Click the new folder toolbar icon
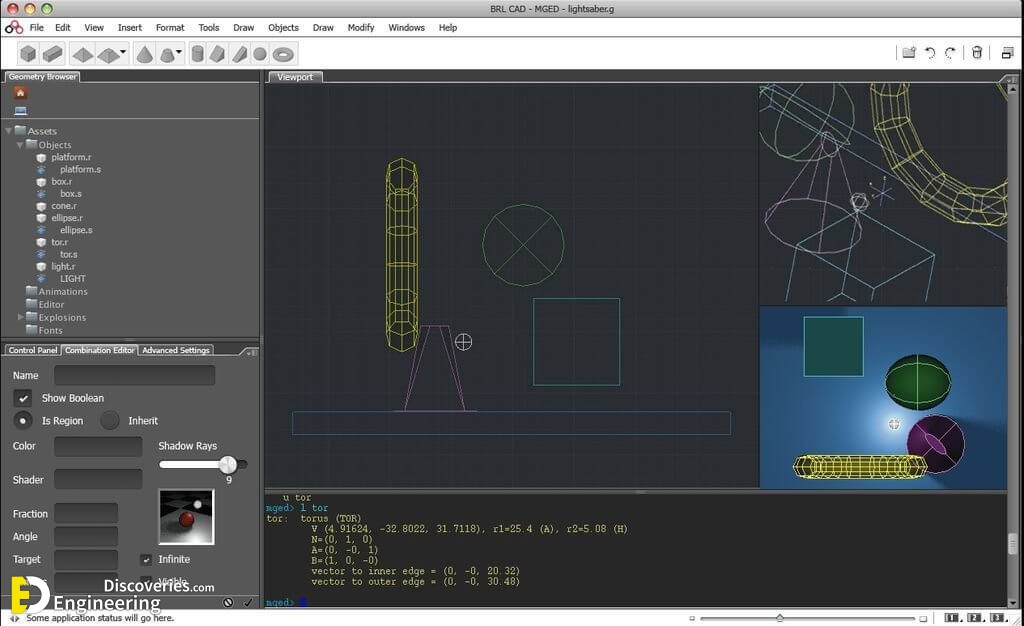The height and width of the screenshot is (626, 1024). 909,53
